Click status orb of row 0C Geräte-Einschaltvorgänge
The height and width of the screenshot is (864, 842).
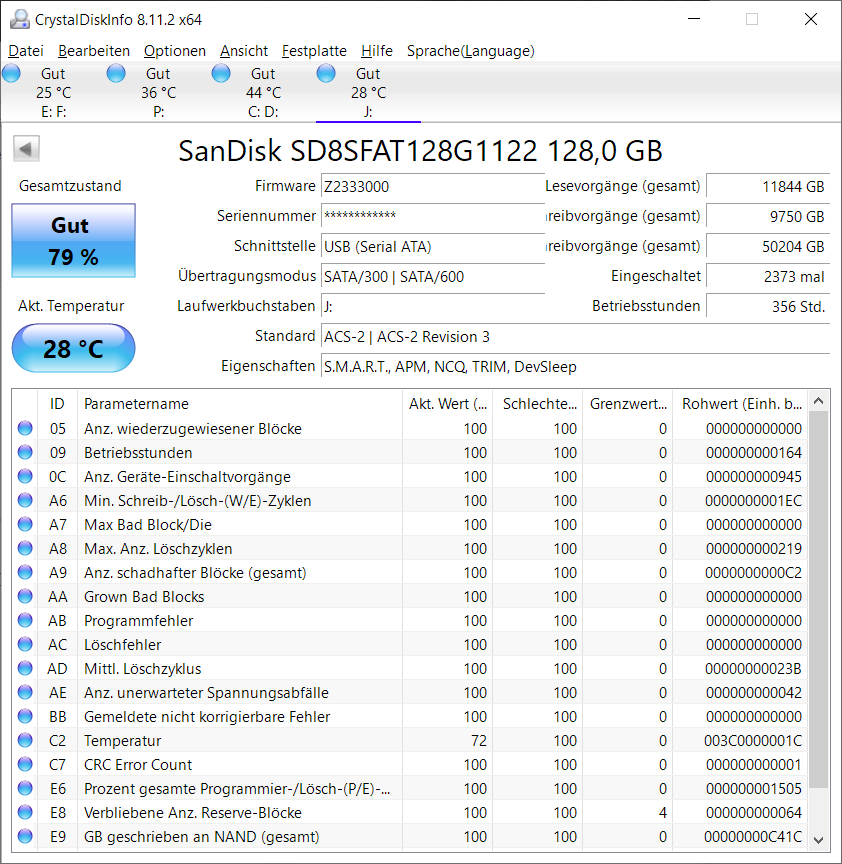[25, 476]
